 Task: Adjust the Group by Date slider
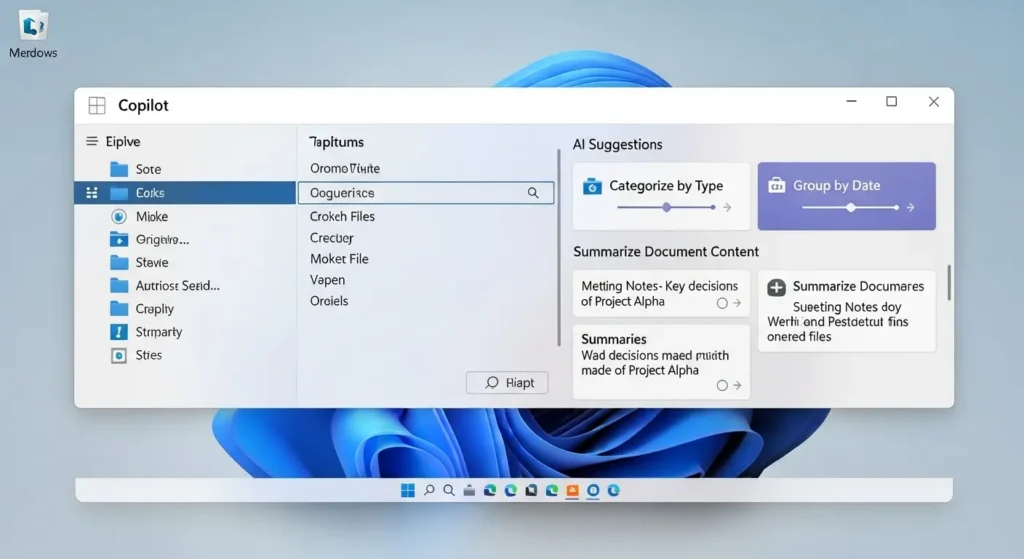click(x=850, y=207)
